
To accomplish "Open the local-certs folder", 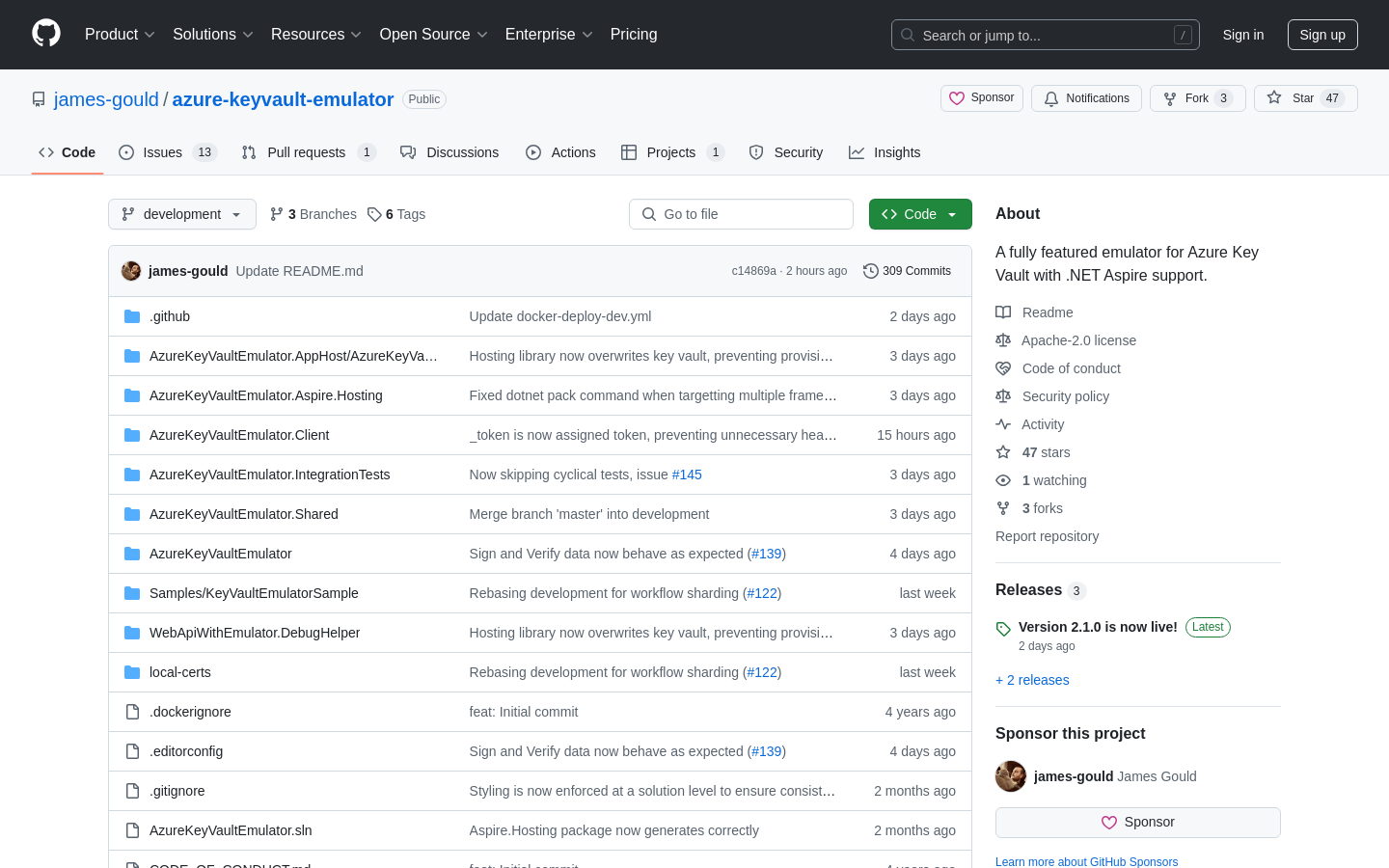I will pyautogui.click(x=180, y=672).
